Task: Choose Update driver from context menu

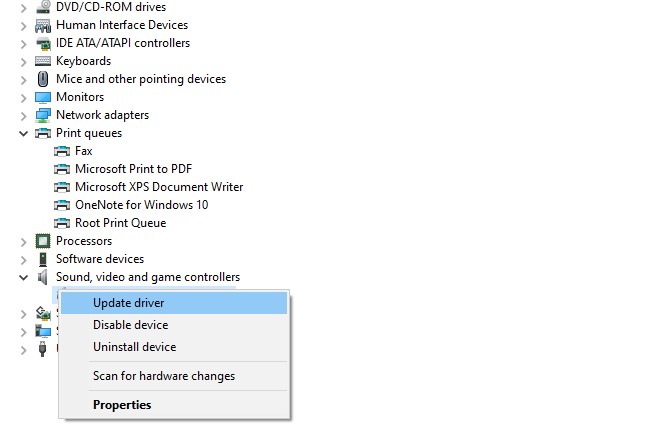Action: [128, 303]
